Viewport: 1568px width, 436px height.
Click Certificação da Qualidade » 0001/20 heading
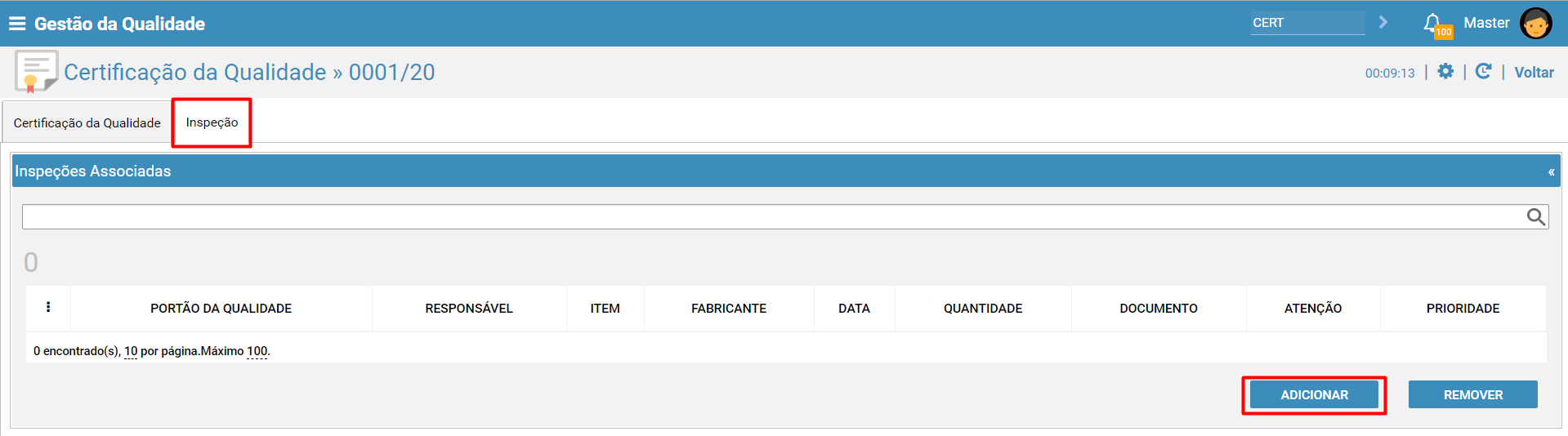coord(249,72)
